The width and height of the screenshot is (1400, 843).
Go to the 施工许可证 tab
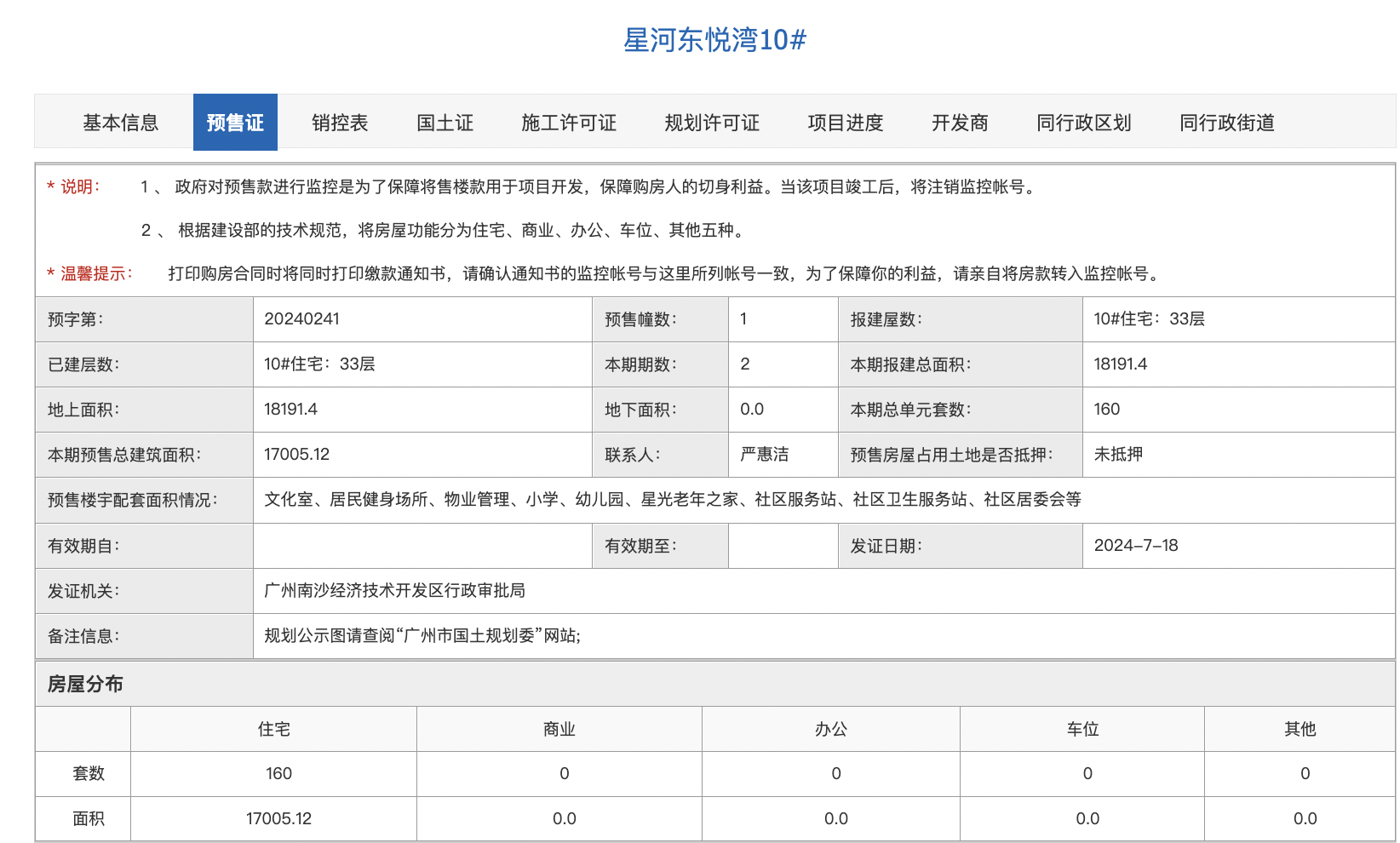pyautogui.click(x=569, y=123)
